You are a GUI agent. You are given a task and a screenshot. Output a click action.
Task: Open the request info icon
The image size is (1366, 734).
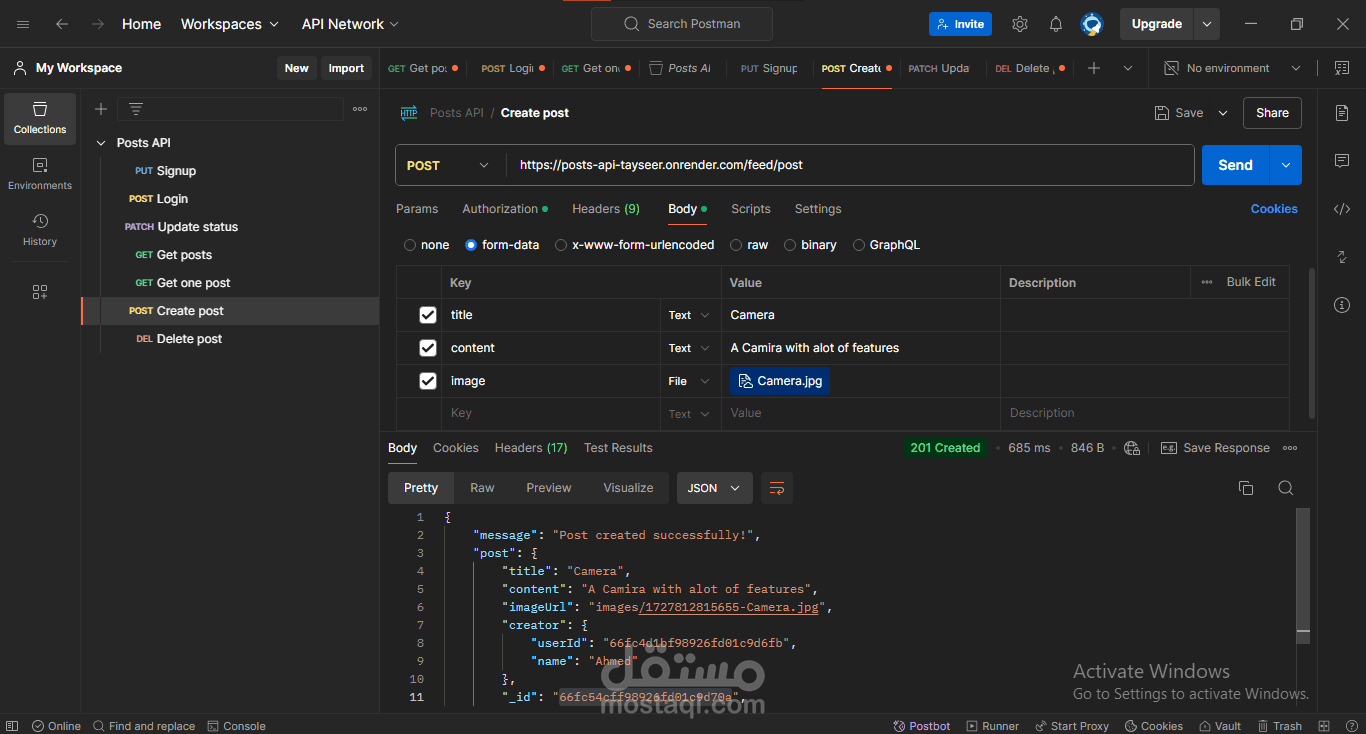1342,305
